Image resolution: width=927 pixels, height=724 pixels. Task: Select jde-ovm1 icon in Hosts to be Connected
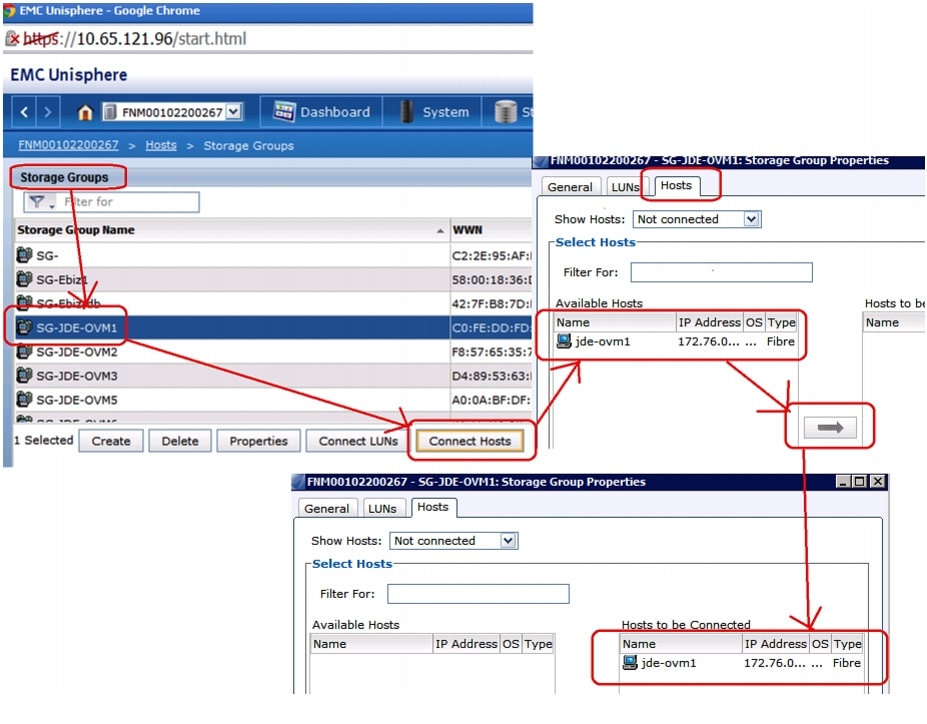pyautogui.click(x=630, y=663)
